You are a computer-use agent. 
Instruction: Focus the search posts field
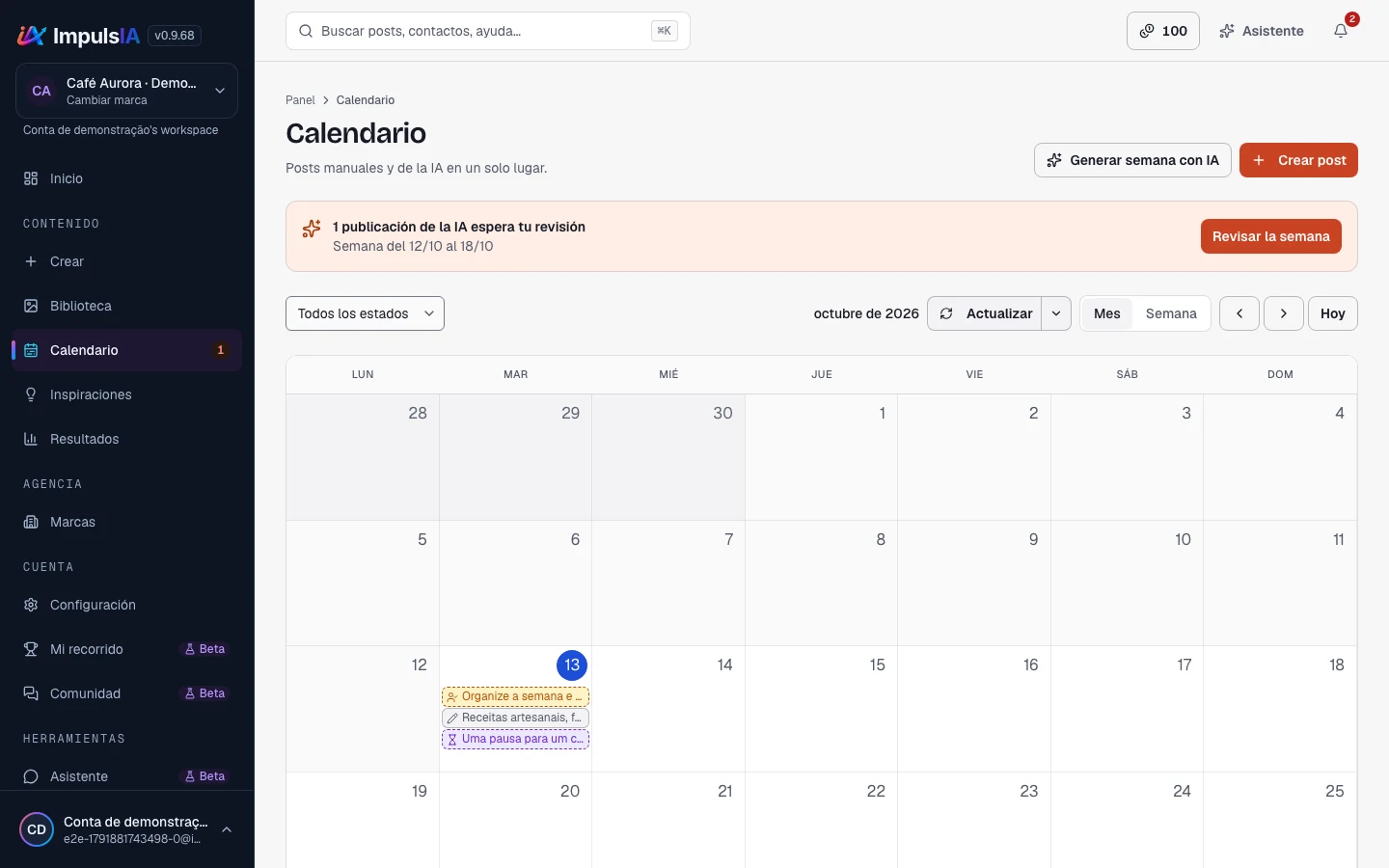[x=488, y=31]
